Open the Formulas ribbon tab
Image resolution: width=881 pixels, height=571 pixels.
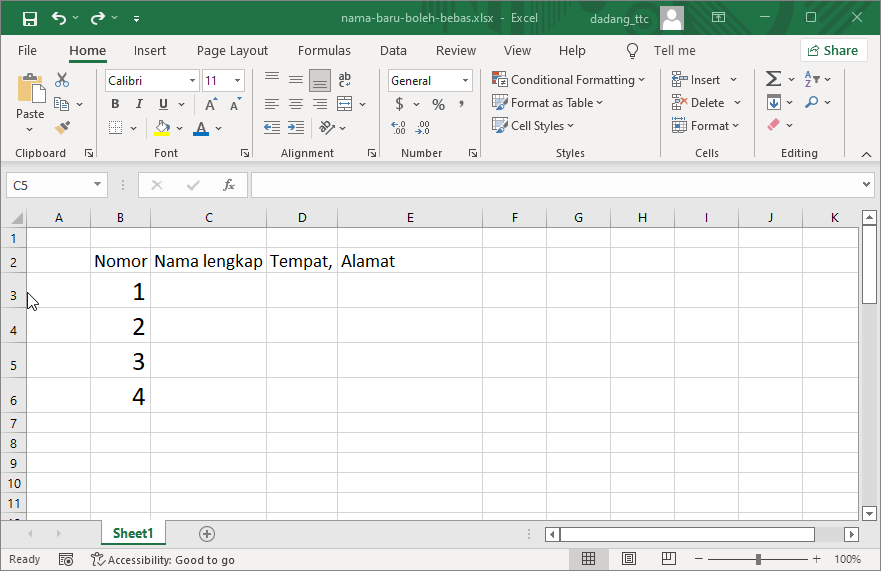(324, 51)
